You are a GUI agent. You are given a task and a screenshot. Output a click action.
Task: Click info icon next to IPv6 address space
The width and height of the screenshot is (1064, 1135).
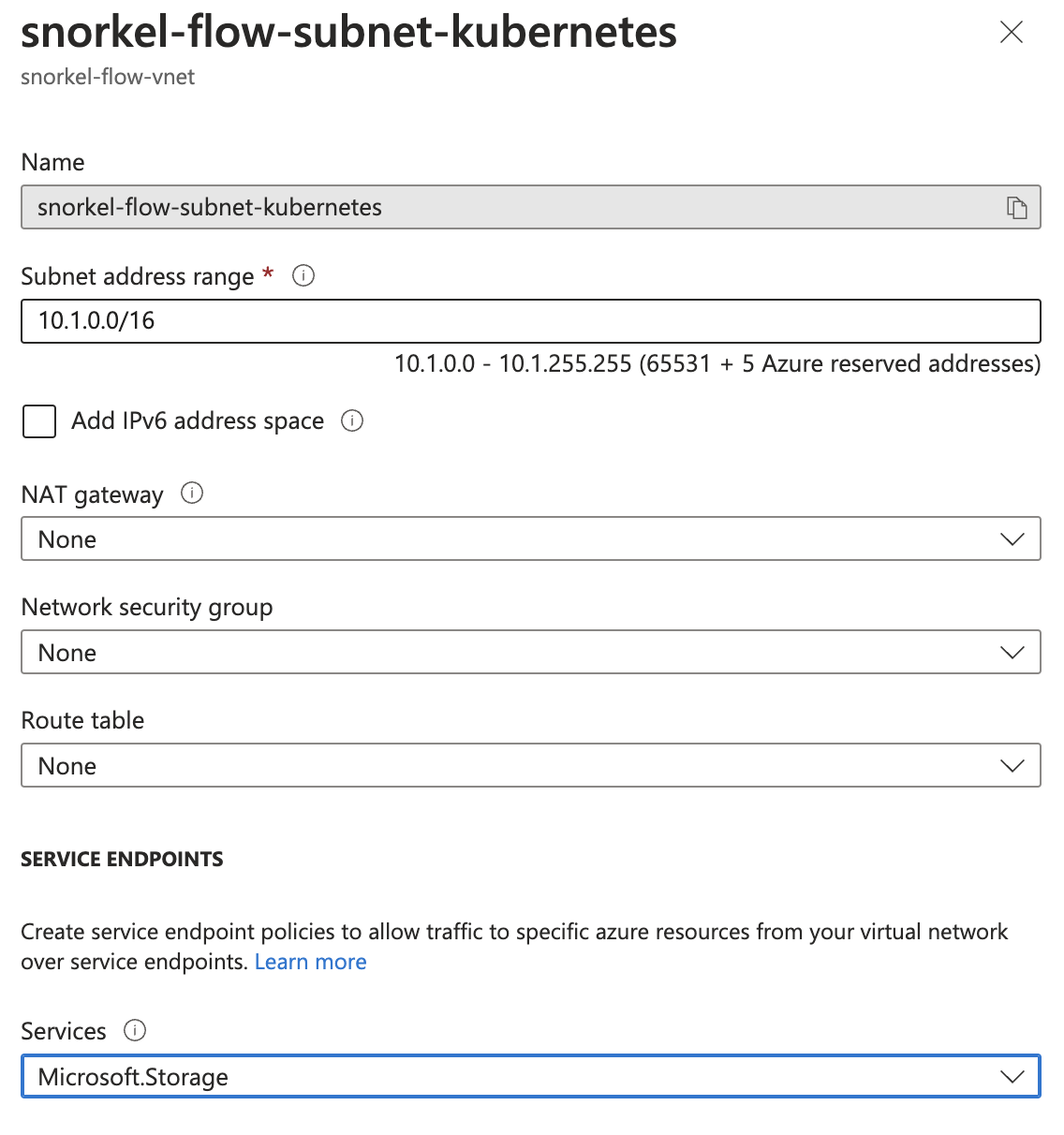click(352, 420)
